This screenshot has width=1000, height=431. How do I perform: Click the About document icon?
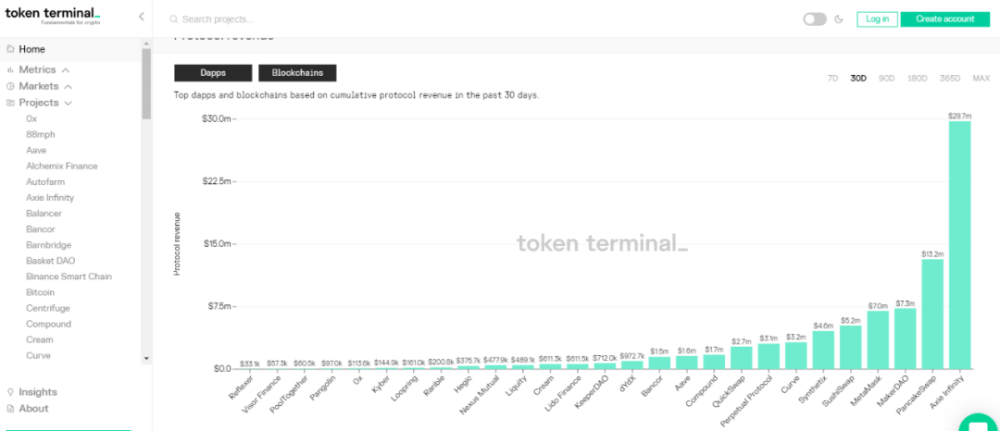(10, 408)
